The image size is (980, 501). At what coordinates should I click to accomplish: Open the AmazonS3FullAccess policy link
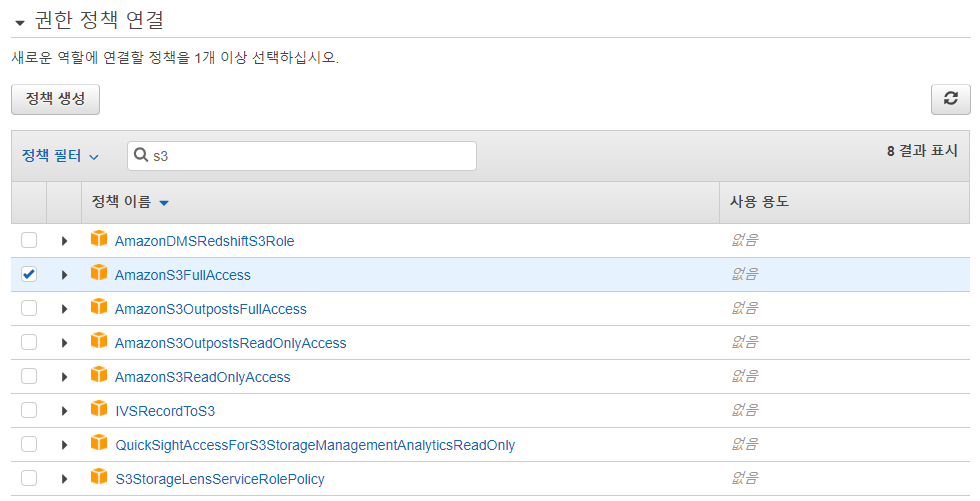182,275
